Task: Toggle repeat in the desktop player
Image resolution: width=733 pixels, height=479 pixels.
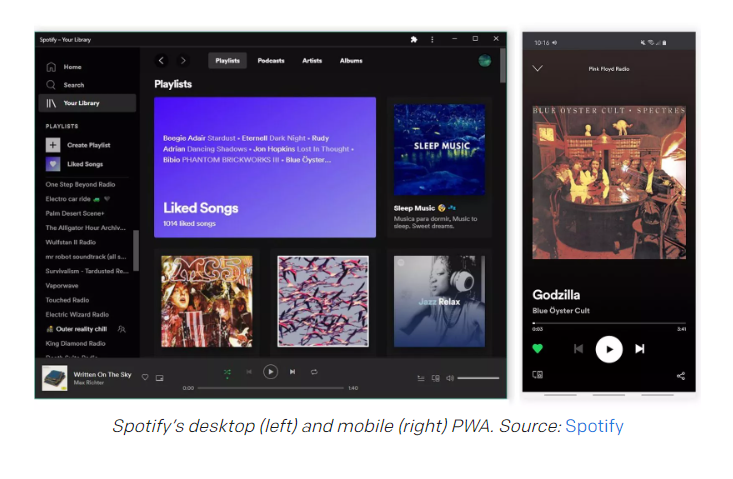Action: pyautogui.click(x=314, y=372)
